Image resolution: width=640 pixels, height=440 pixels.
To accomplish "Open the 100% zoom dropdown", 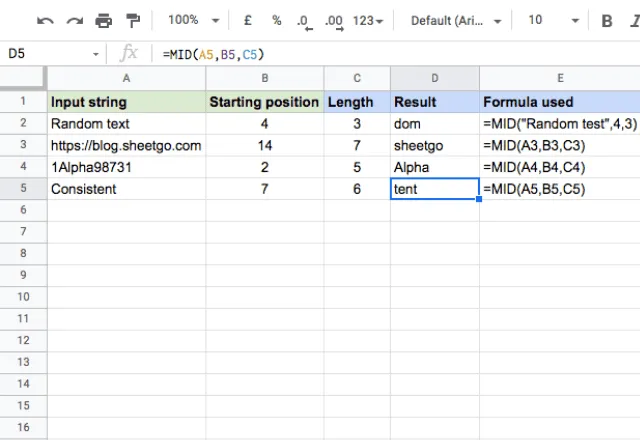I will [193, 20].
